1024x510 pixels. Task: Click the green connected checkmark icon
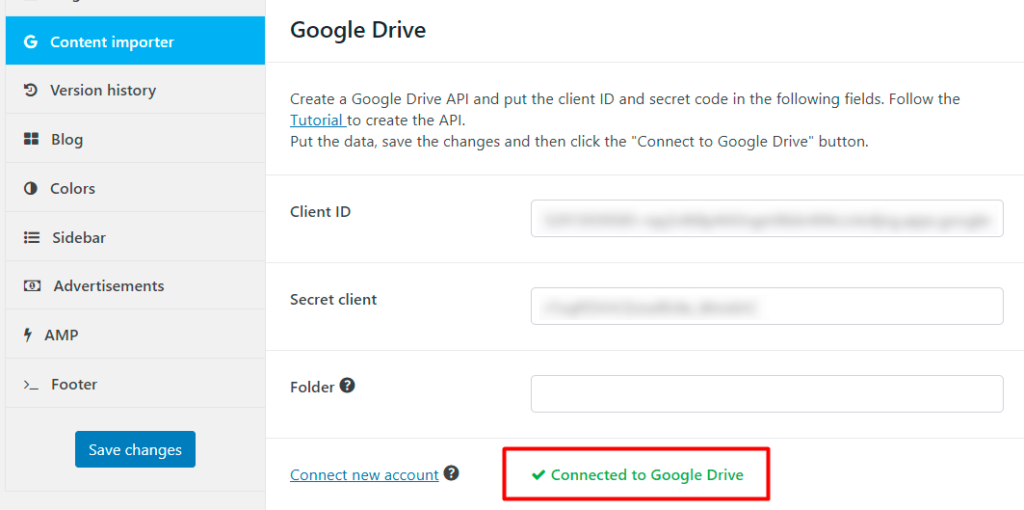point(539,475)
